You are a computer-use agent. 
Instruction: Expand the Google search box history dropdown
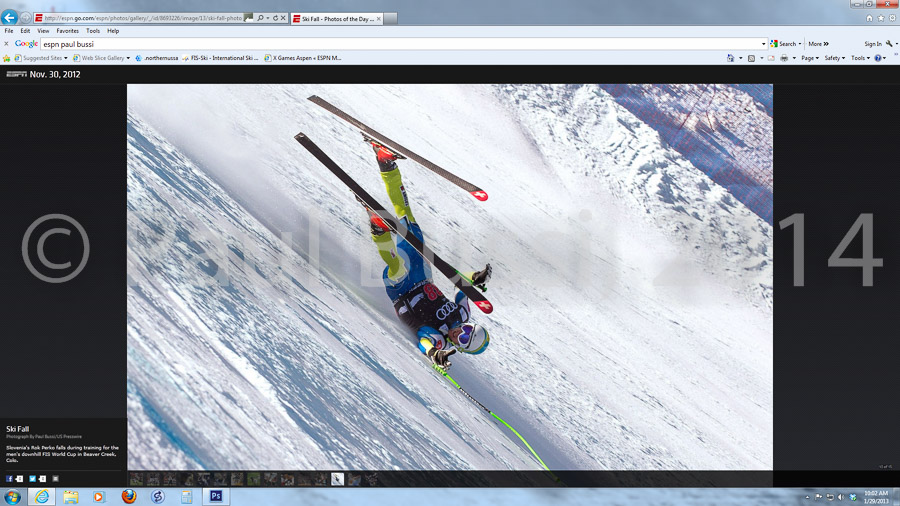pos(763,44)
